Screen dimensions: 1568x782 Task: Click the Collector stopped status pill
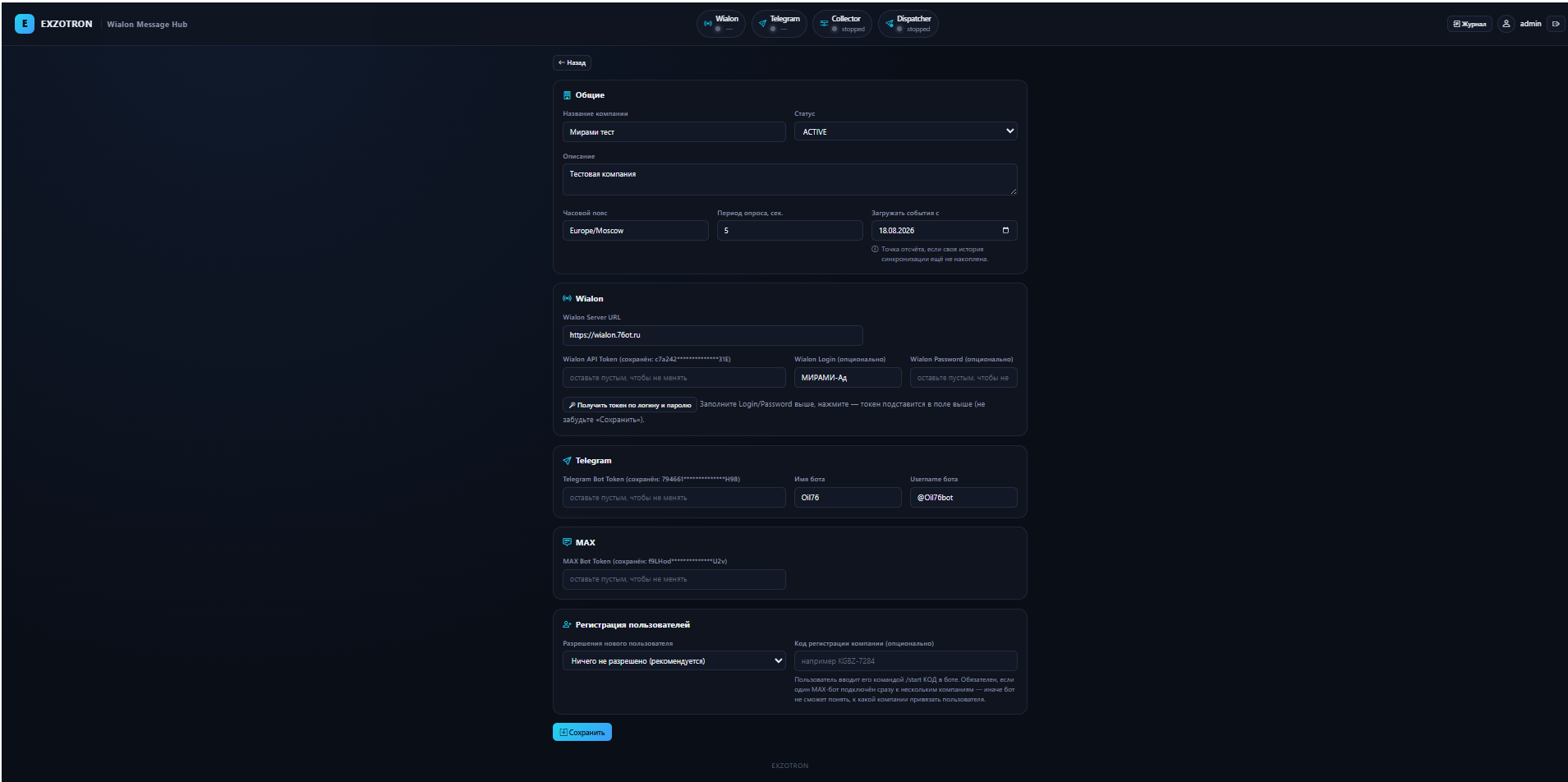(842, 24)
